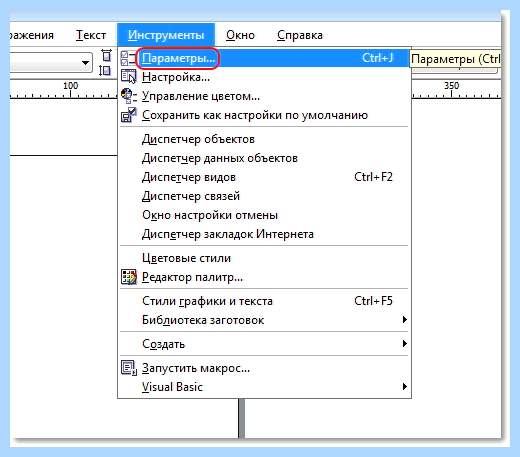Select Создать menu entry

[x=264, y=344]
